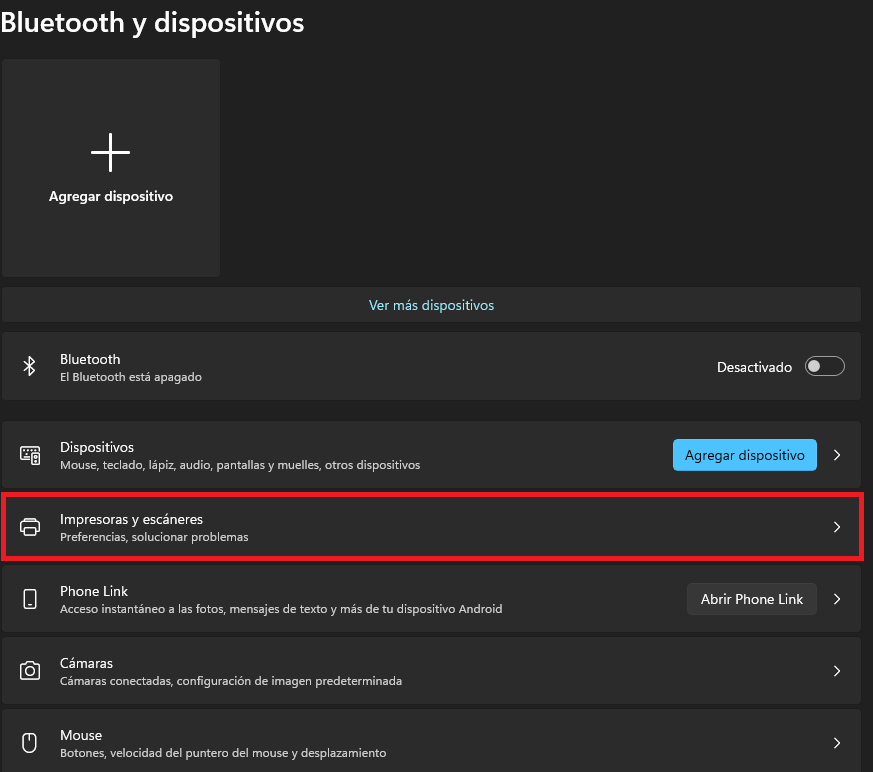
Task: Click the Abrir Phone Link button
Action: tap(752, 599)
